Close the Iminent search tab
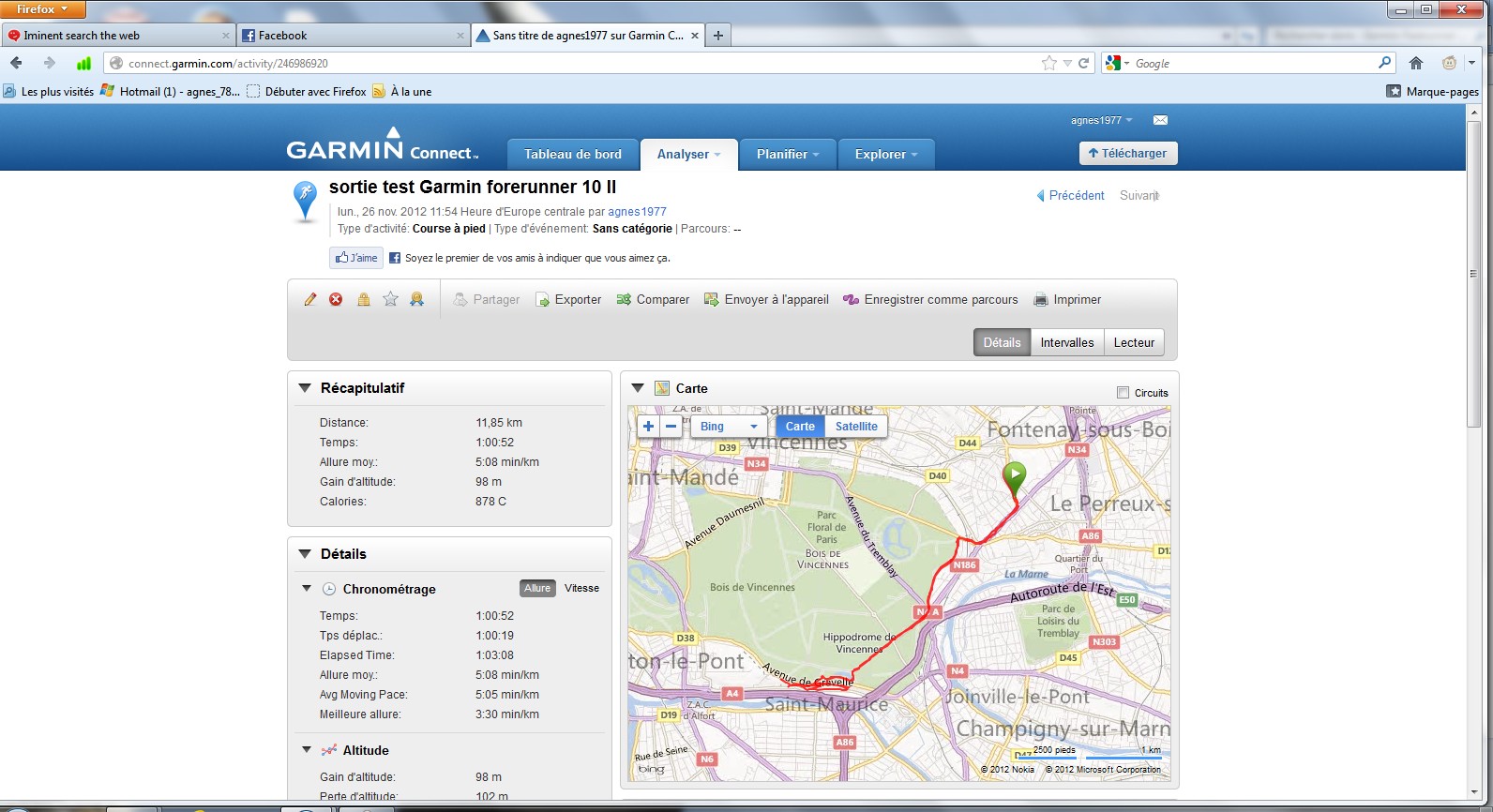Screen dimensions: 1493x812 (x=226, y=36)
